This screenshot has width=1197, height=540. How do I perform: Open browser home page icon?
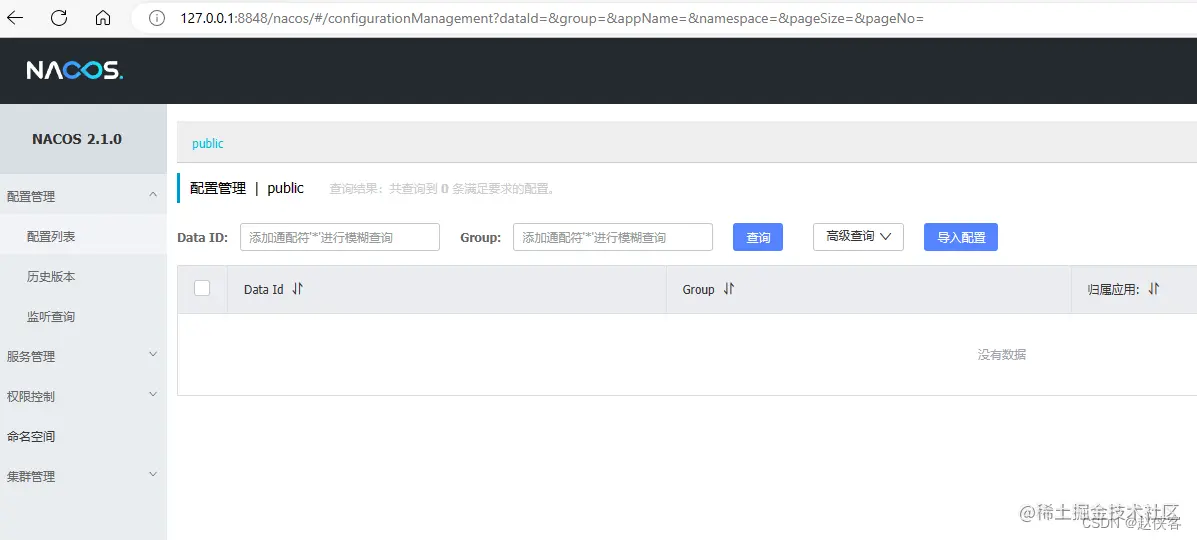point(103,18)
